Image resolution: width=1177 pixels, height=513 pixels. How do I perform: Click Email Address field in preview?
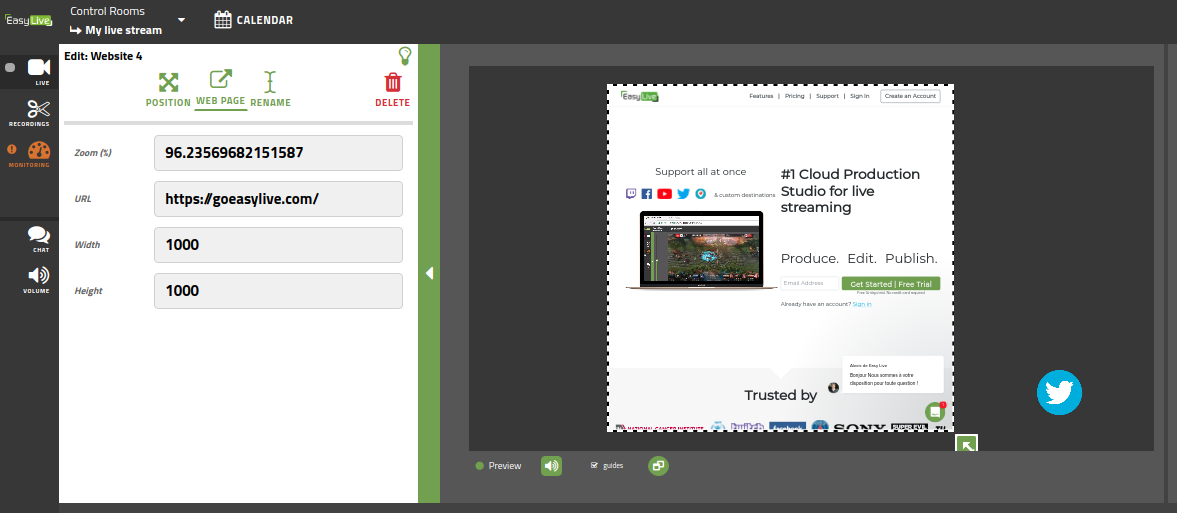click(809, 283)
